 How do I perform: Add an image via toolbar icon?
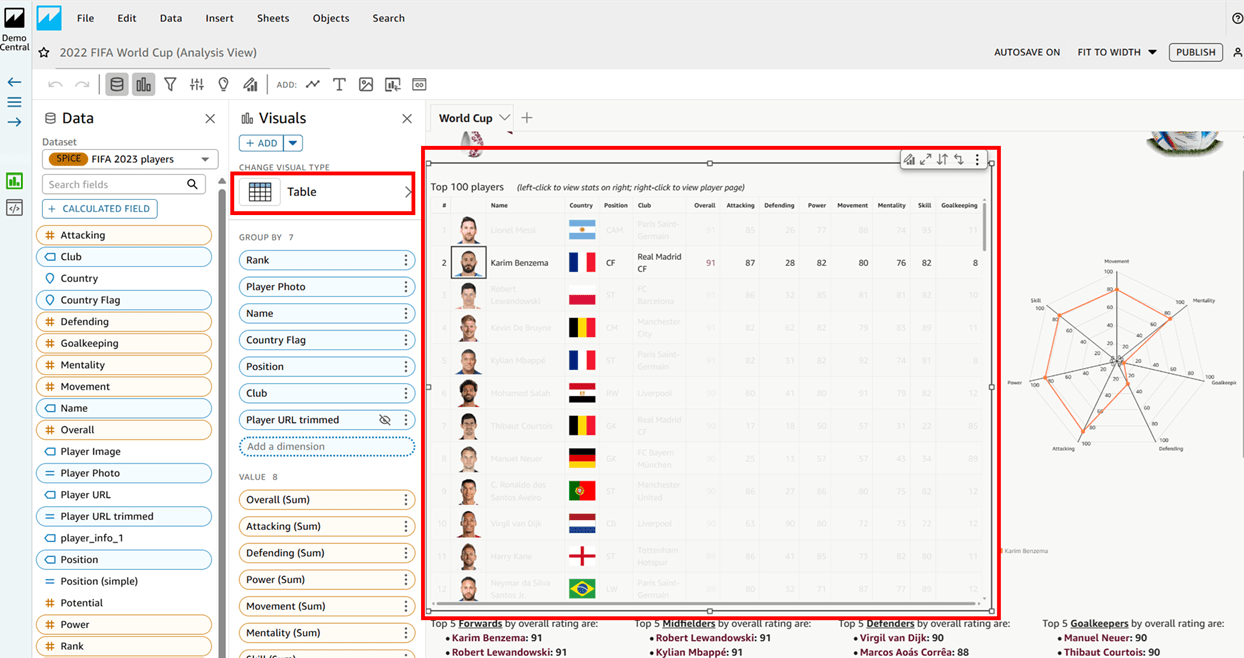[x=366, y=85]
